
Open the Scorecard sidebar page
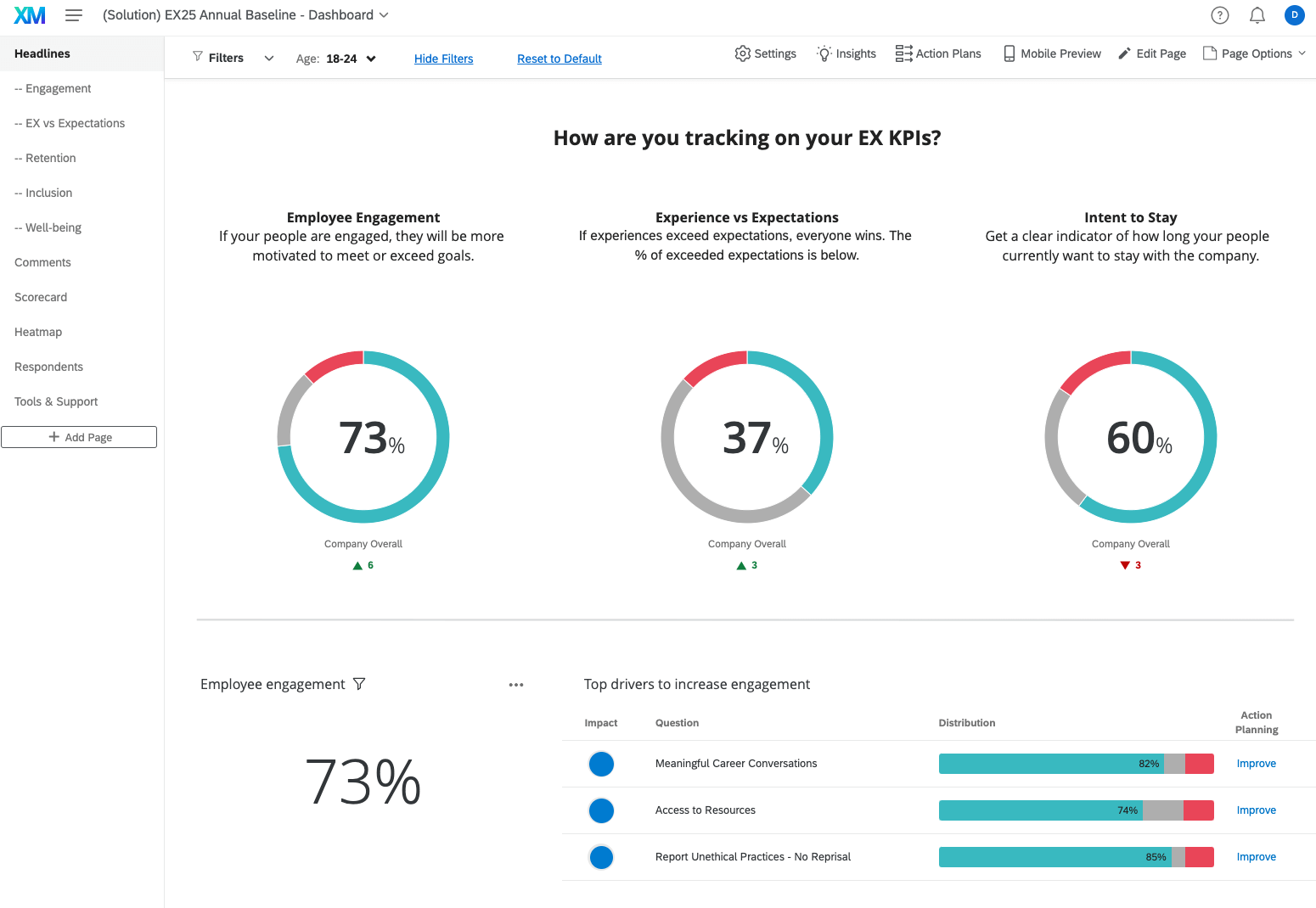pyautogui.click(x=41, y=297)
